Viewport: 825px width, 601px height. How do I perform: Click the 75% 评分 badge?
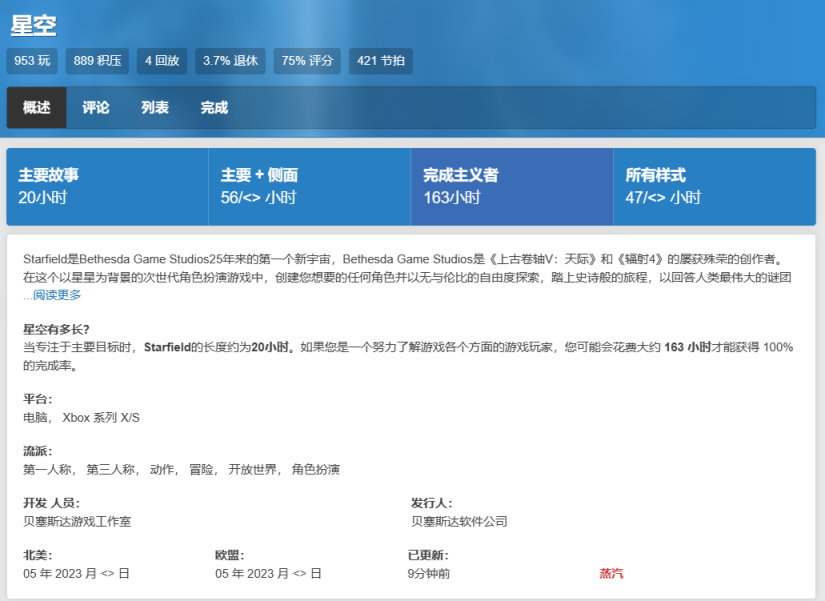tap(307, 61)
